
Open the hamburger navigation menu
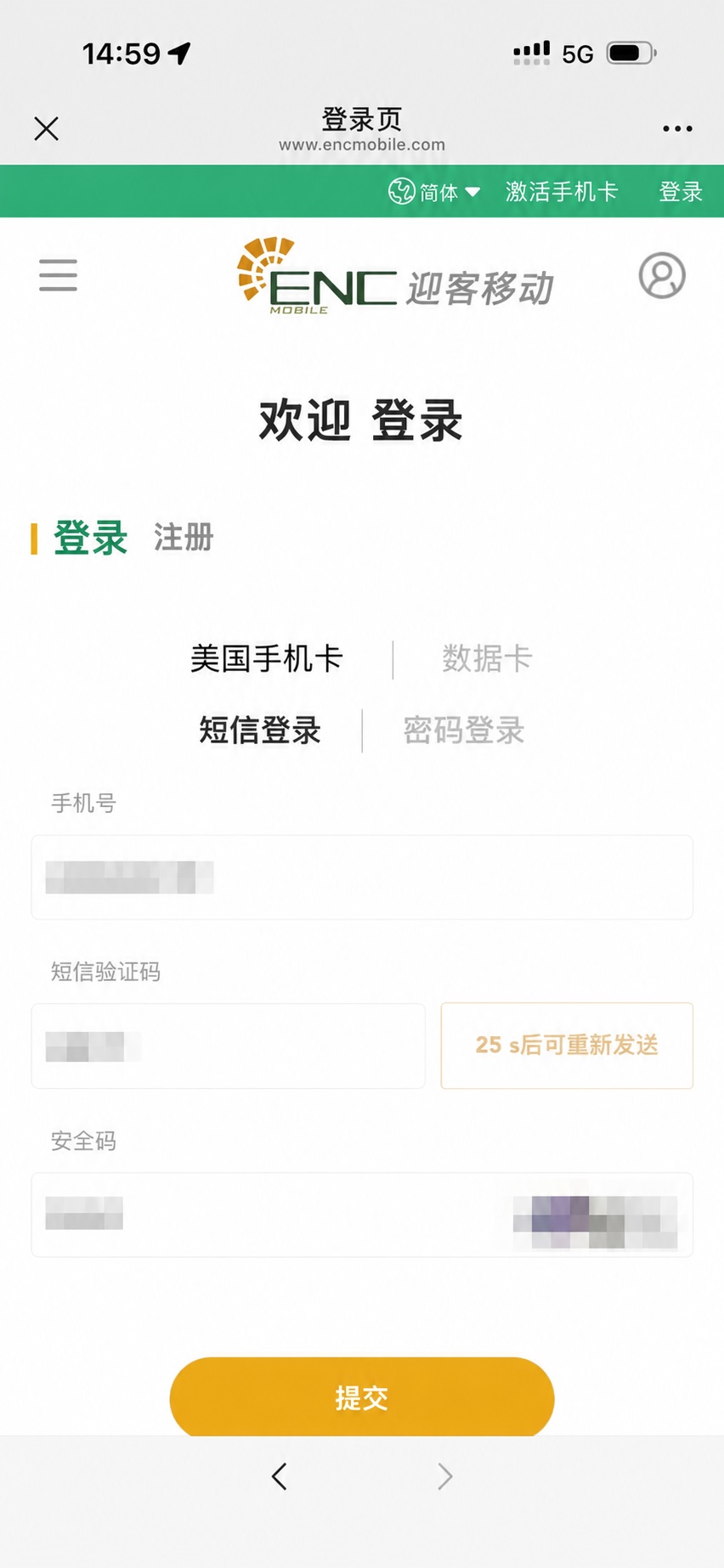[x=58, y=275]
